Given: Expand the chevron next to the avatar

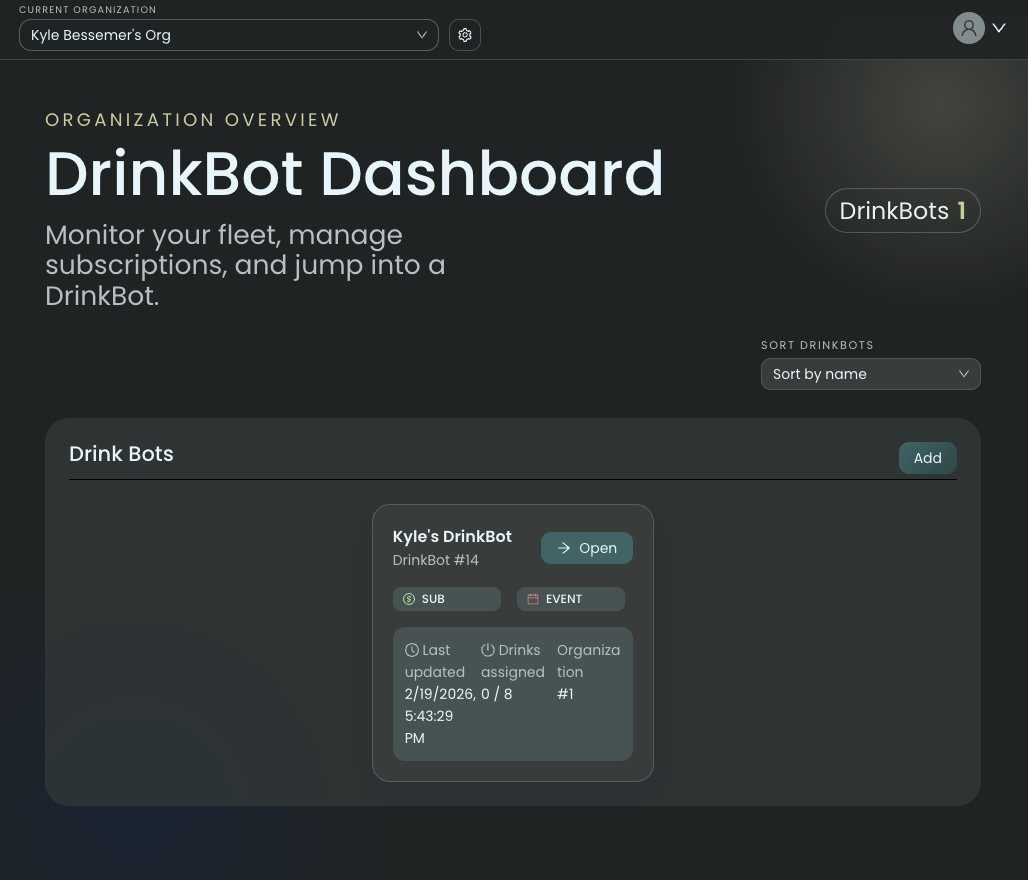Looking at the screenshot, I should coord(999,27).
